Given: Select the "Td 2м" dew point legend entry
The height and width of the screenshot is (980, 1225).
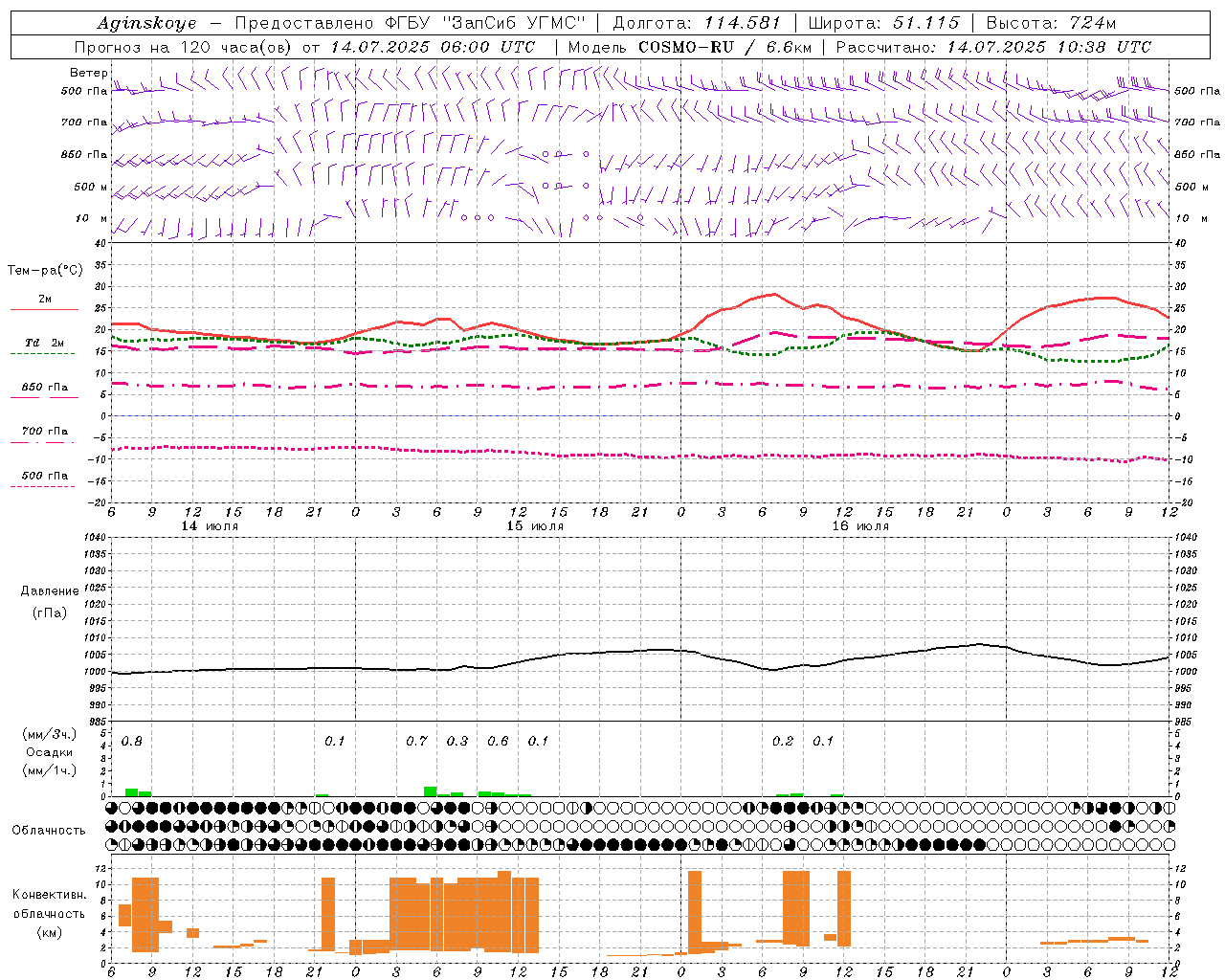Looking at the screenshot, I should click(44, 343).
